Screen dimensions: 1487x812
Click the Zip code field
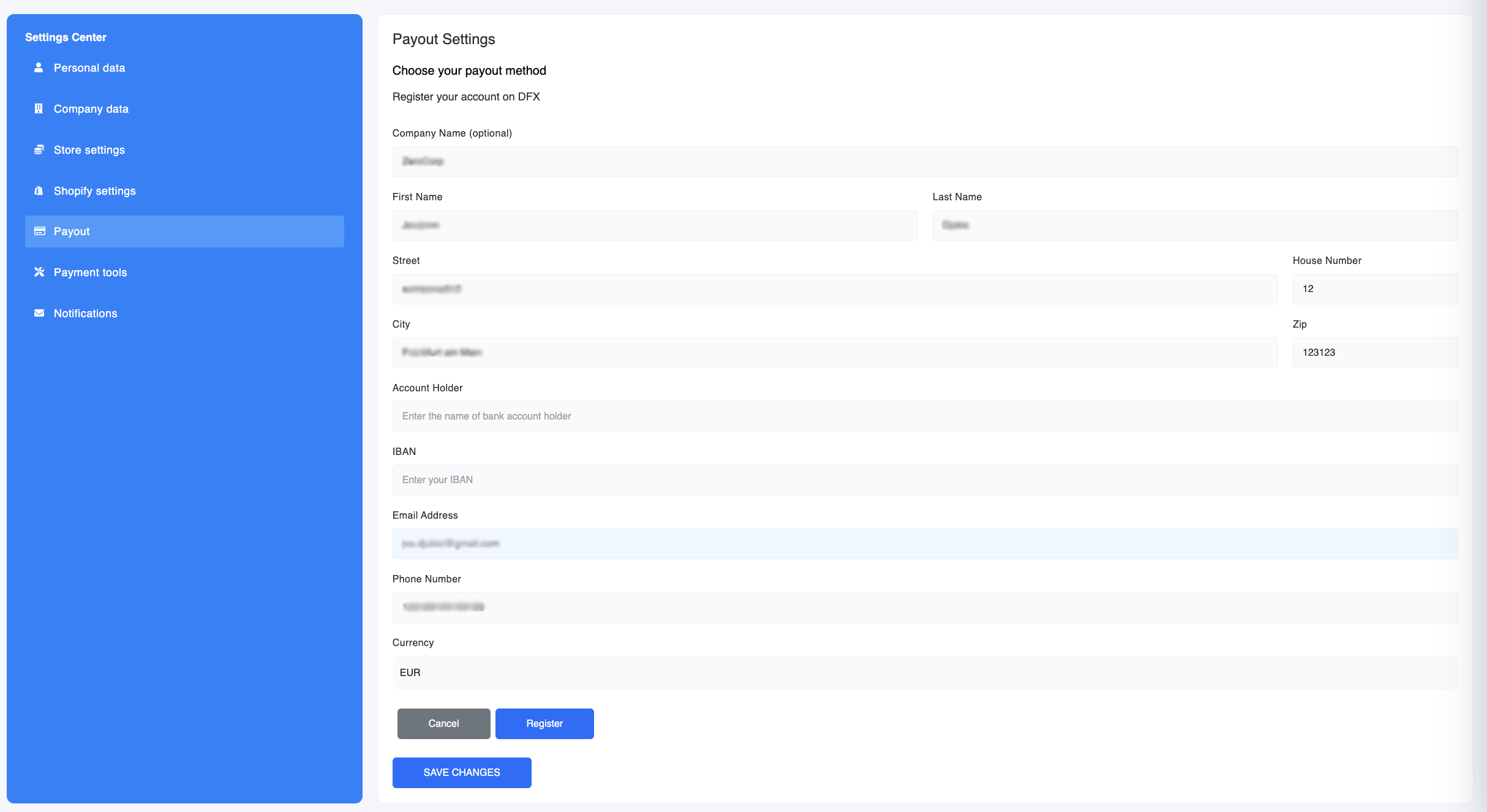pos(1374,353)
